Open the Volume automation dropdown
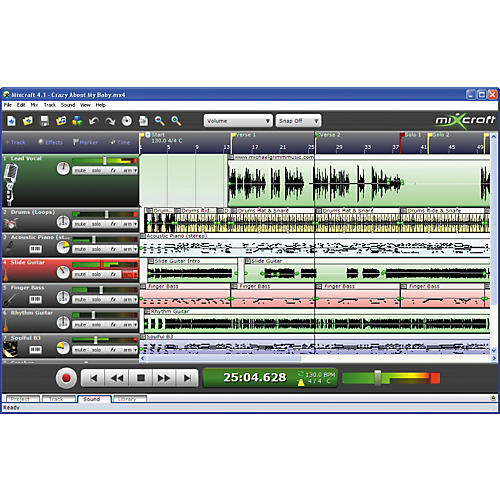Image resolution: width=500 pixels, height=500 pixels. point(238,121)
